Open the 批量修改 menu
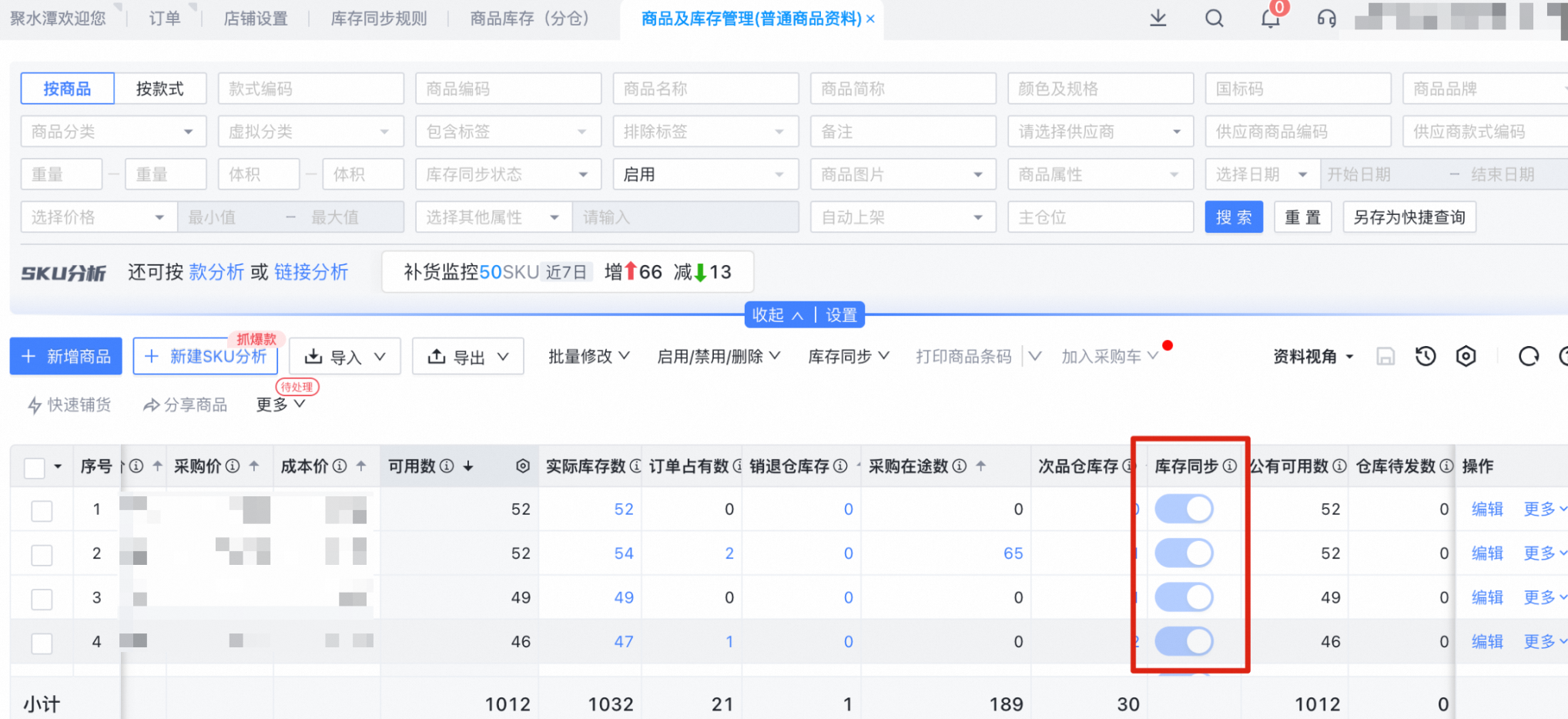This screenshot has height=719, width=1568. (589, 356)
